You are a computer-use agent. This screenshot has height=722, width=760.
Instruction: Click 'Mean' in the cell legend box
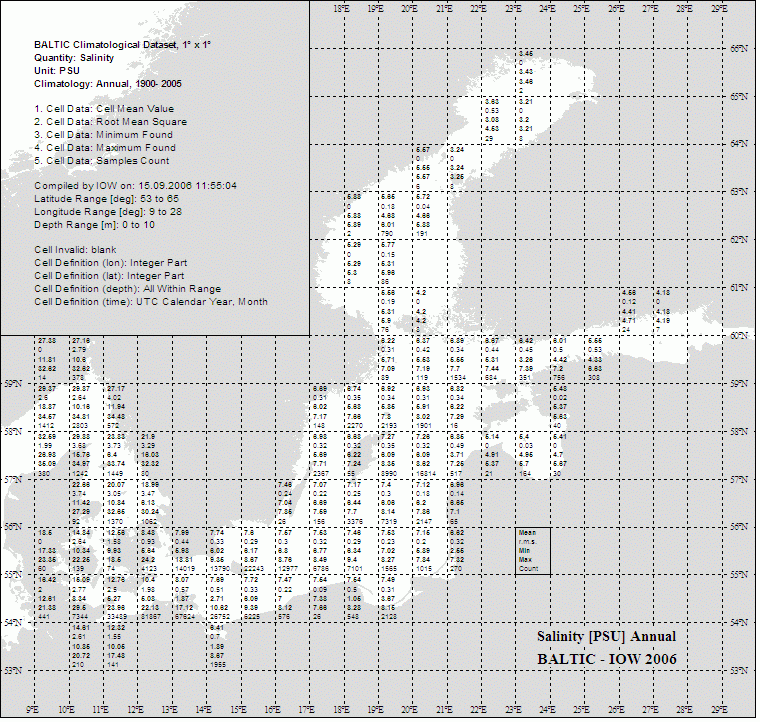point(526,532)
